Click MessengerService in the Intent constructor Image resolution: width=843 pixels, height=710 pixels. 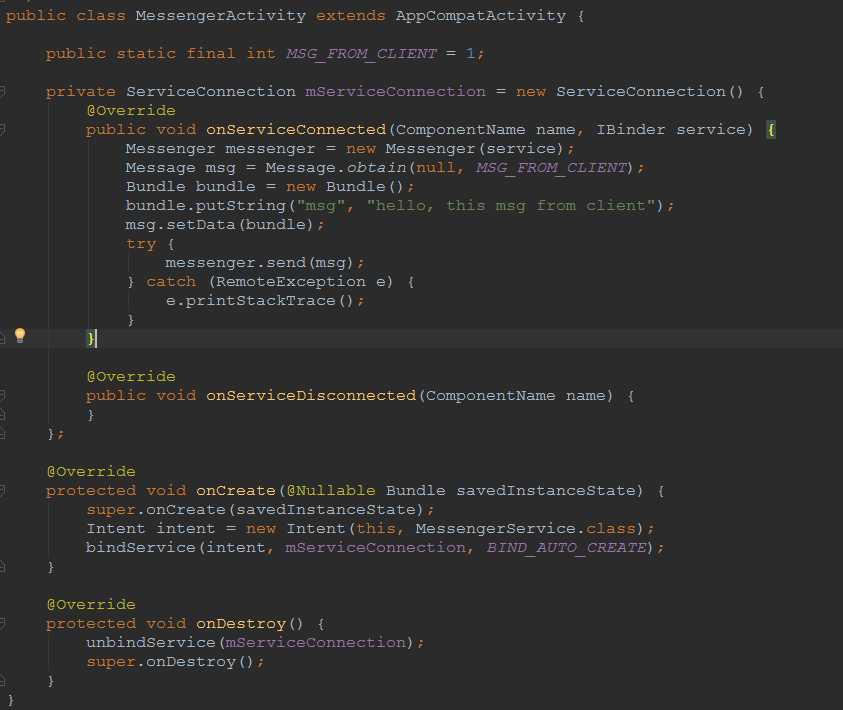tap(496, 528)
